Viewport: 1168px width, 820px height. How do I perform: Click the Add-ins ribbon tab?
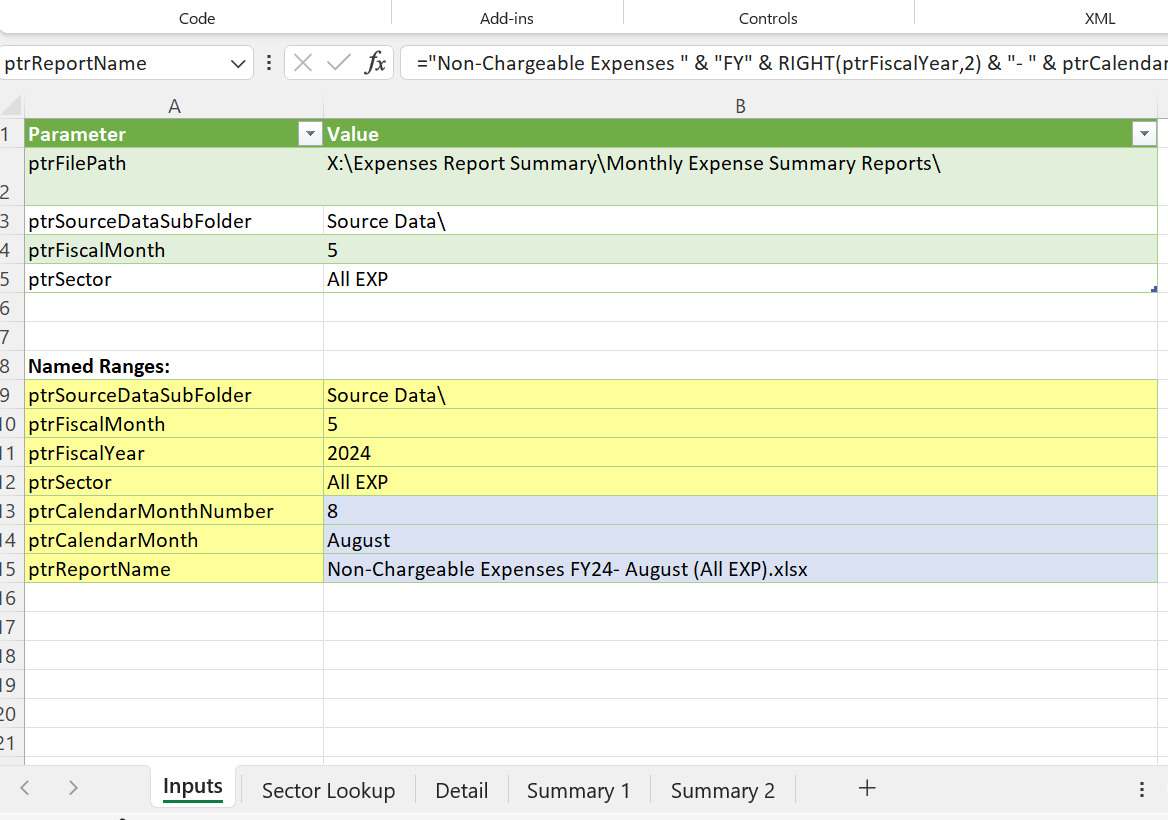pos(506,18)
